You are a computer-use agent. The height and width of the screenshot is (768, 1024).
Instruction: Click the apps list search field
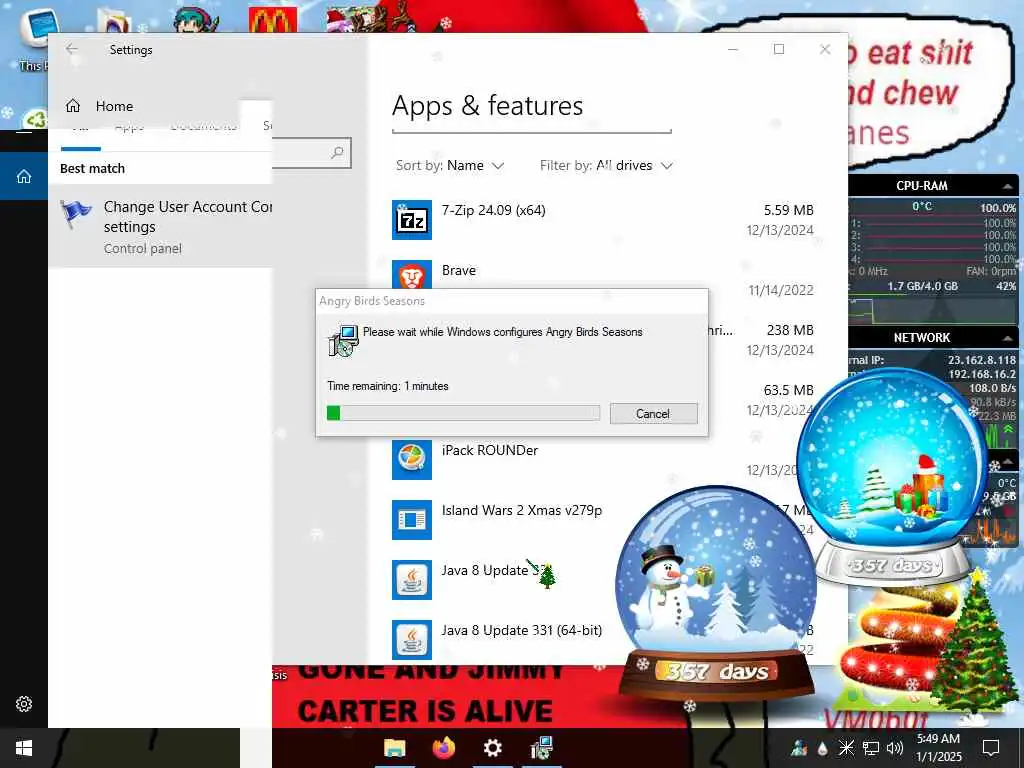532,131
